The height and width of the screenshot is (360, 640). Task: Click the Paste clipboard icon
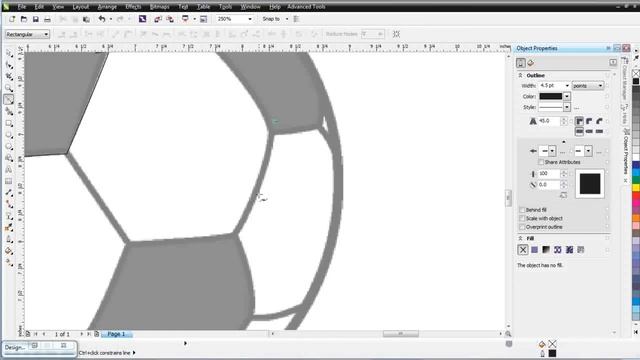click(86, 19)
